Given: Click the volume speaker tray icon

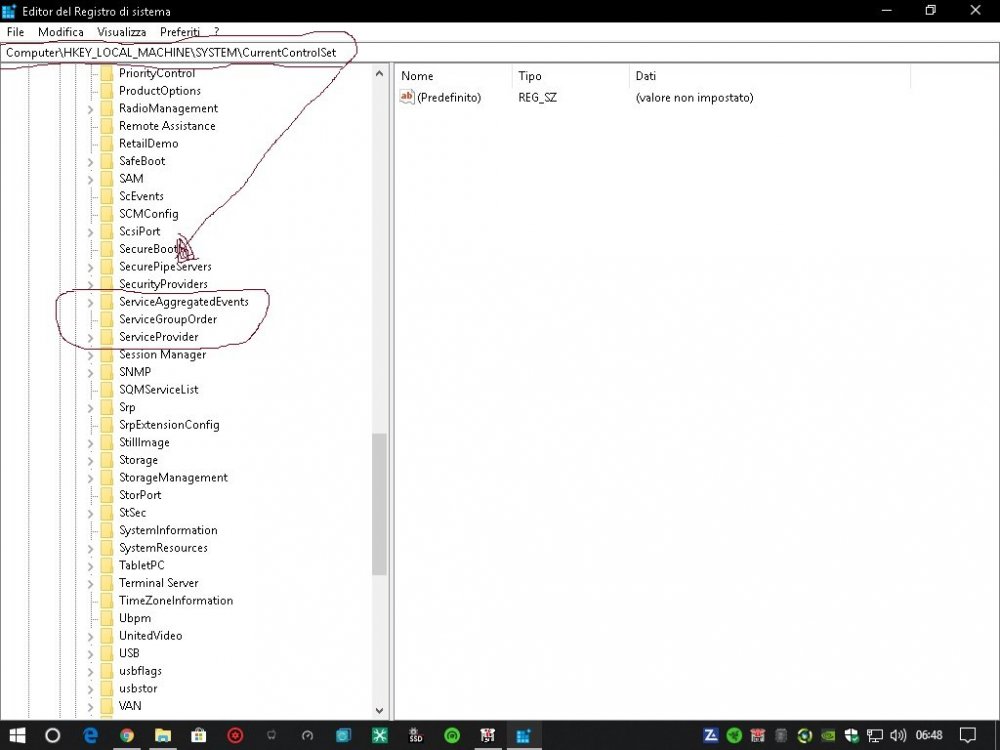Looking at the screenshot, I should [x=898, y=735].
